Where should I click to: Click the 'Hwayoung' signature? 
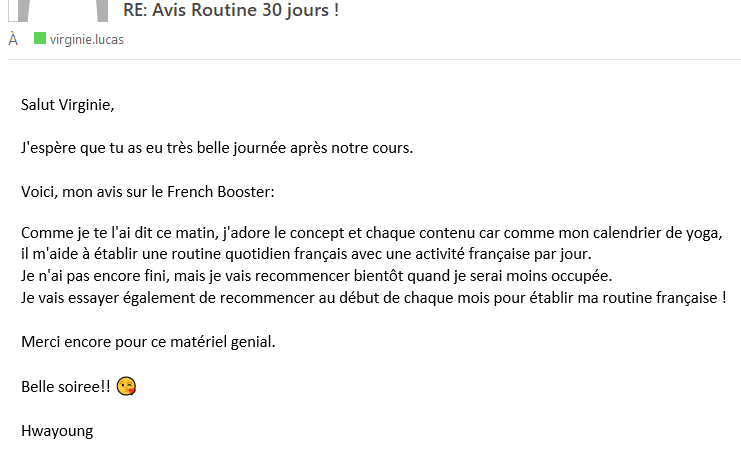pos(56,431)
